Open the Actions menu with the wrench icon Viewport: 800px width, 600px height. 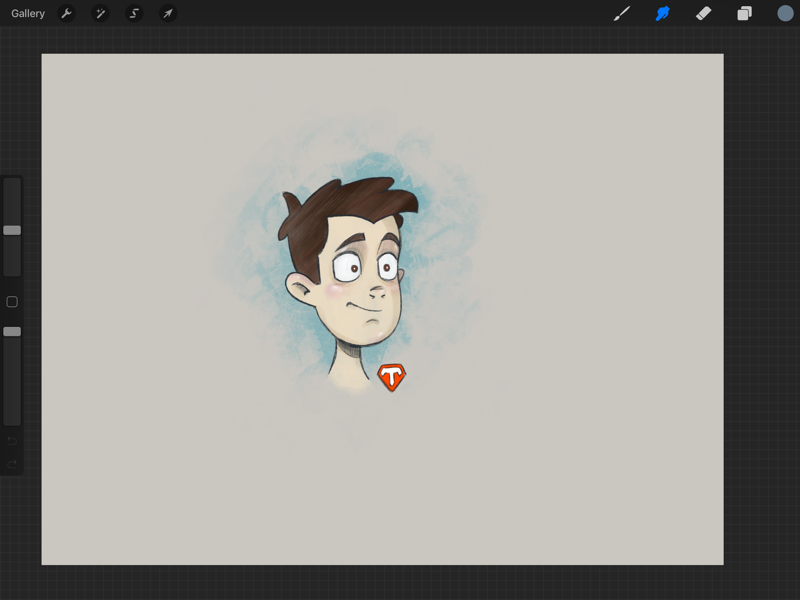[65, 14]
